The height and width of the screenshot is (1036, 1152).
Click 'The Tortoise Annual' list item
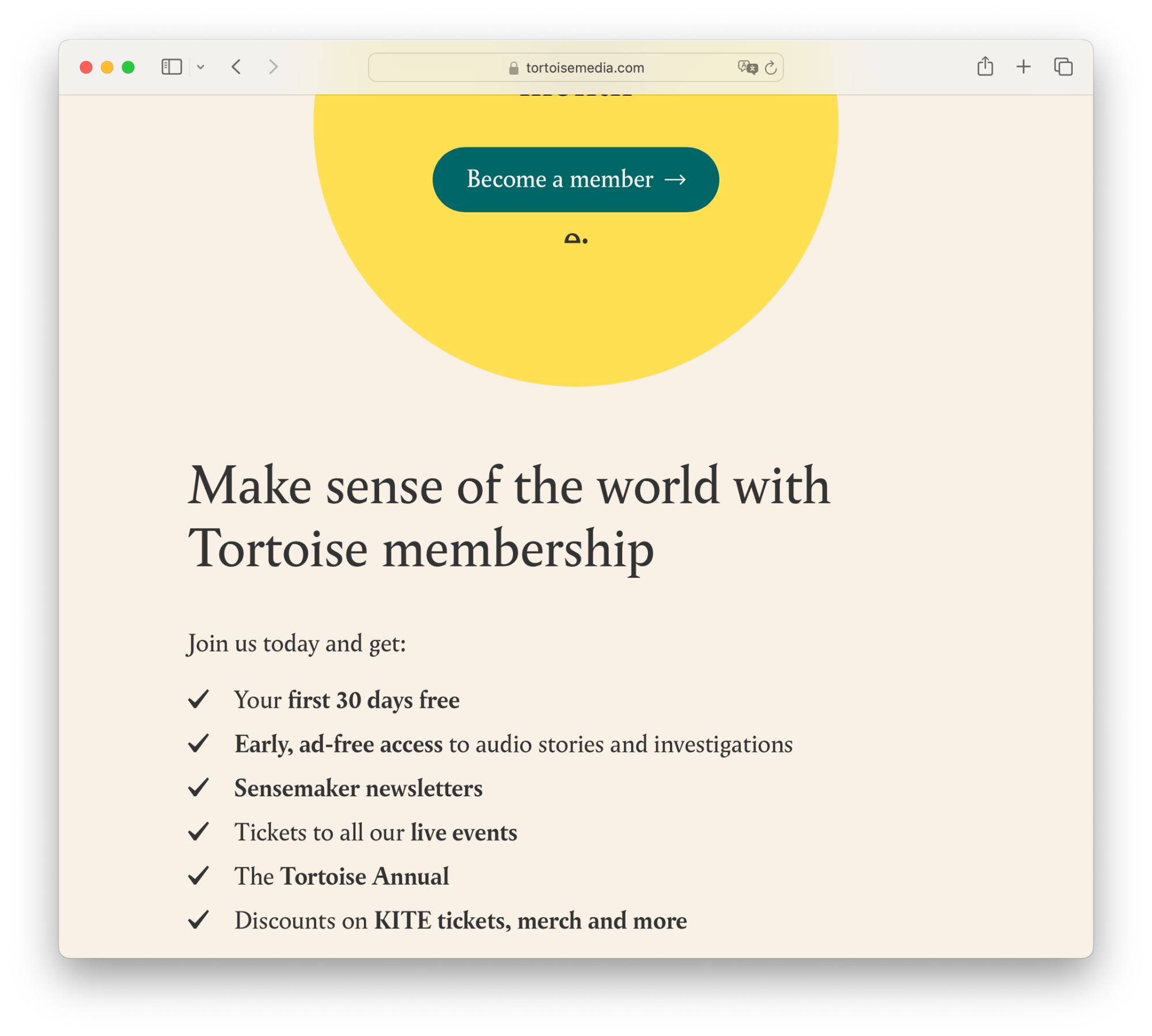[342, 876]
